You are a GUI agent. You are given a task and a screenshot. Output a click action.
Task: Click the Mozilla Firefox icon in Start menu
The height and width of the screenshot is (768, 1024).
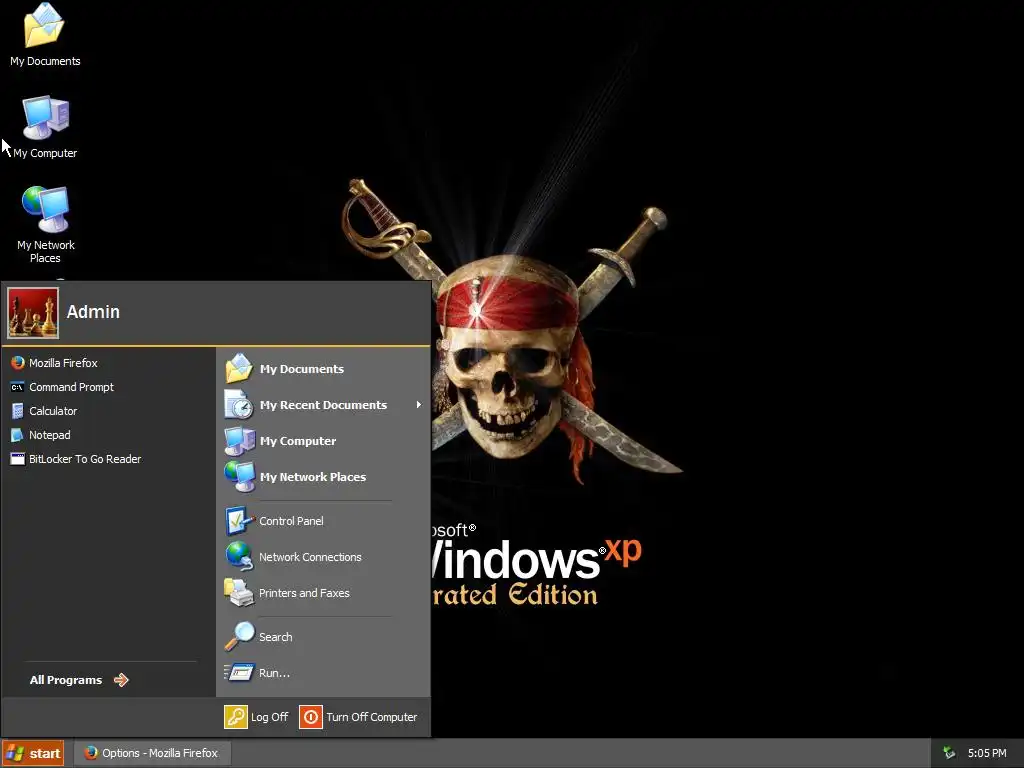coord(18,363)
